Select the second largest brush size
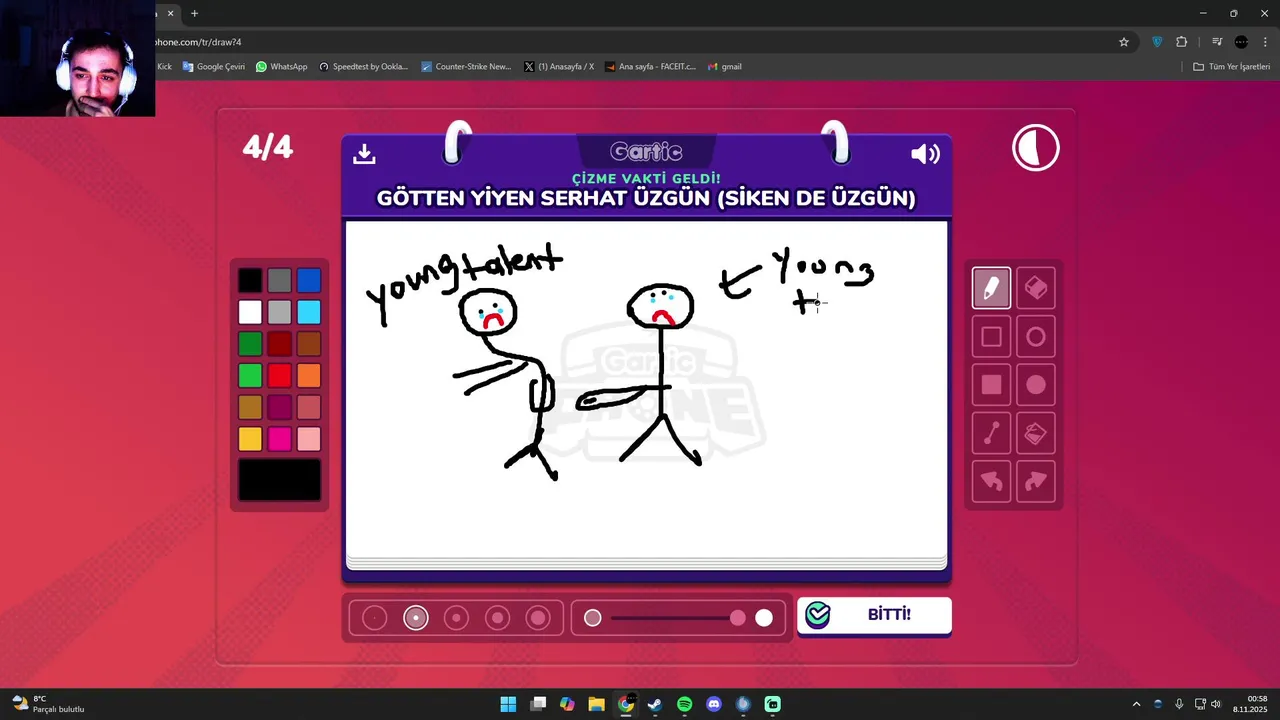The width and height of the screenshot is (1280, 720). pyautogui.click(x=497, y=618)
